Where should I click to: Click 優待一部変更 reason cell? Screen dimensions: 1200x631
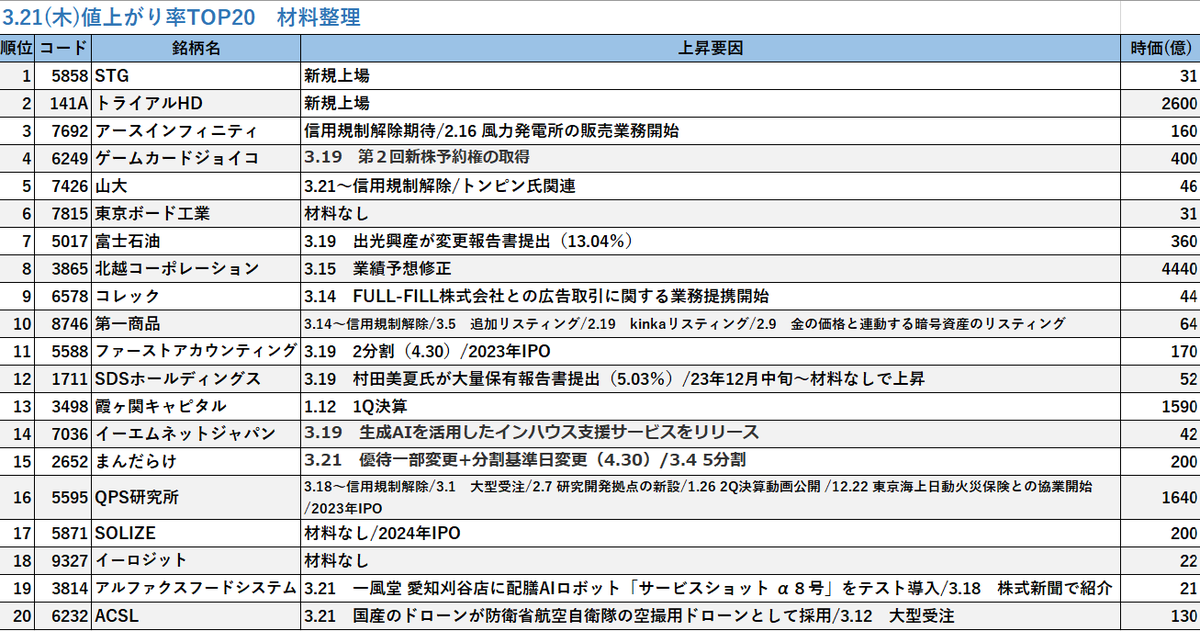(x=709, y=460)
